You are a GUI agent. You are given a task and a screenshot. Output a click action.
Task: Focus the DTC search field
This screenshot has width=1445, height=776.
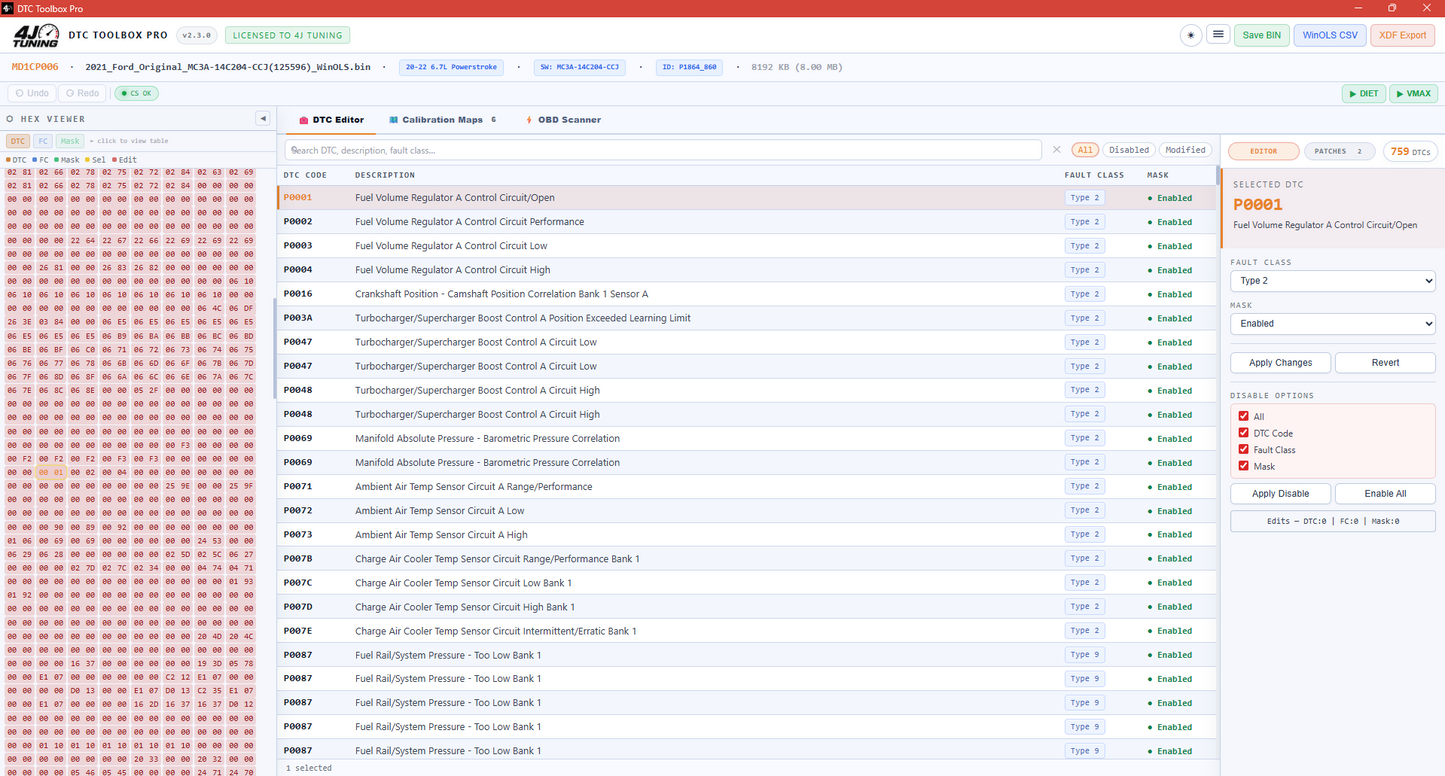(663, 150)
